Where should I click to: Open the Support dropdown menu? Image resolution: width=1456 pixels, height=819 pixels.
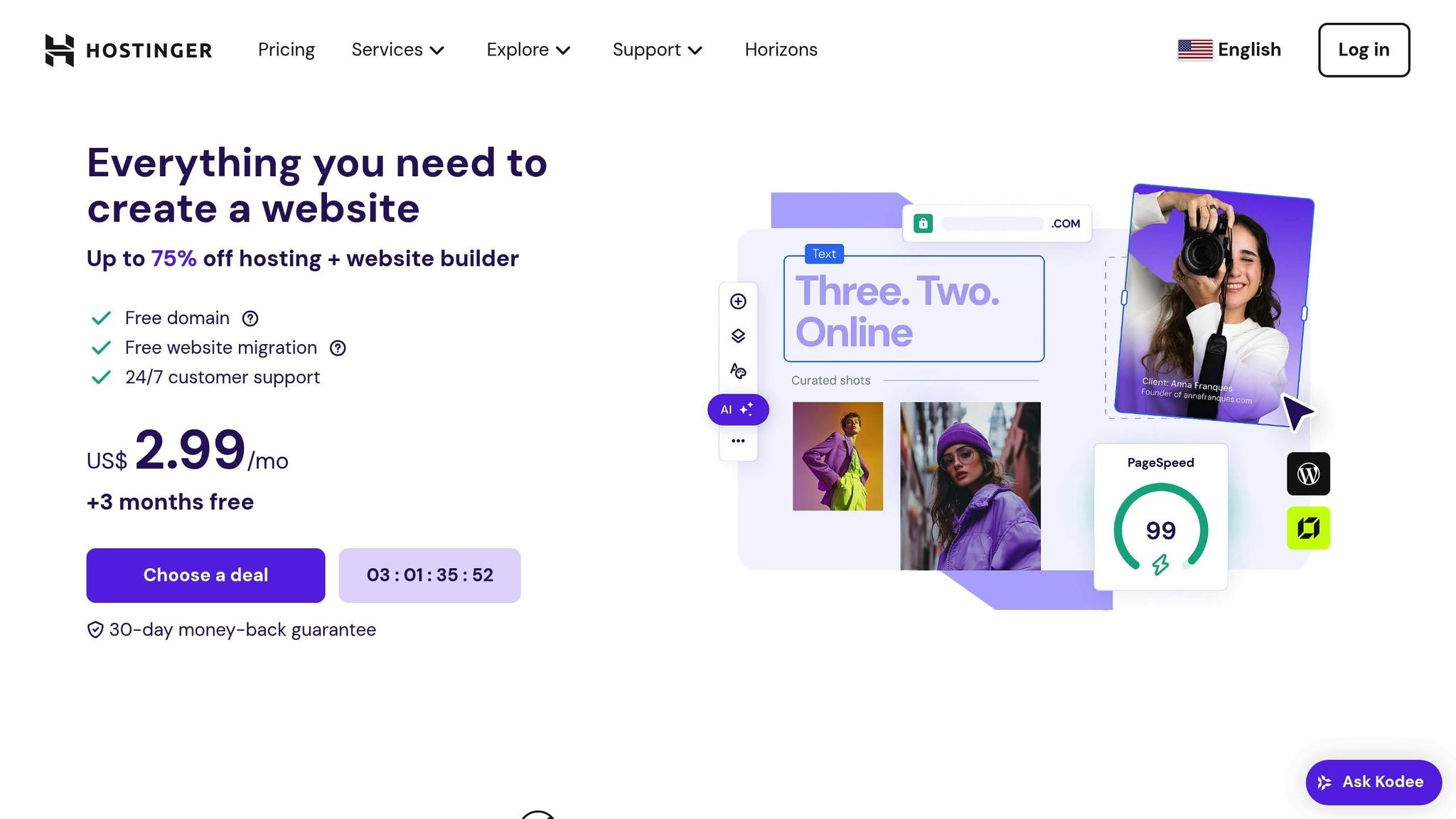(x=658, y=50)
